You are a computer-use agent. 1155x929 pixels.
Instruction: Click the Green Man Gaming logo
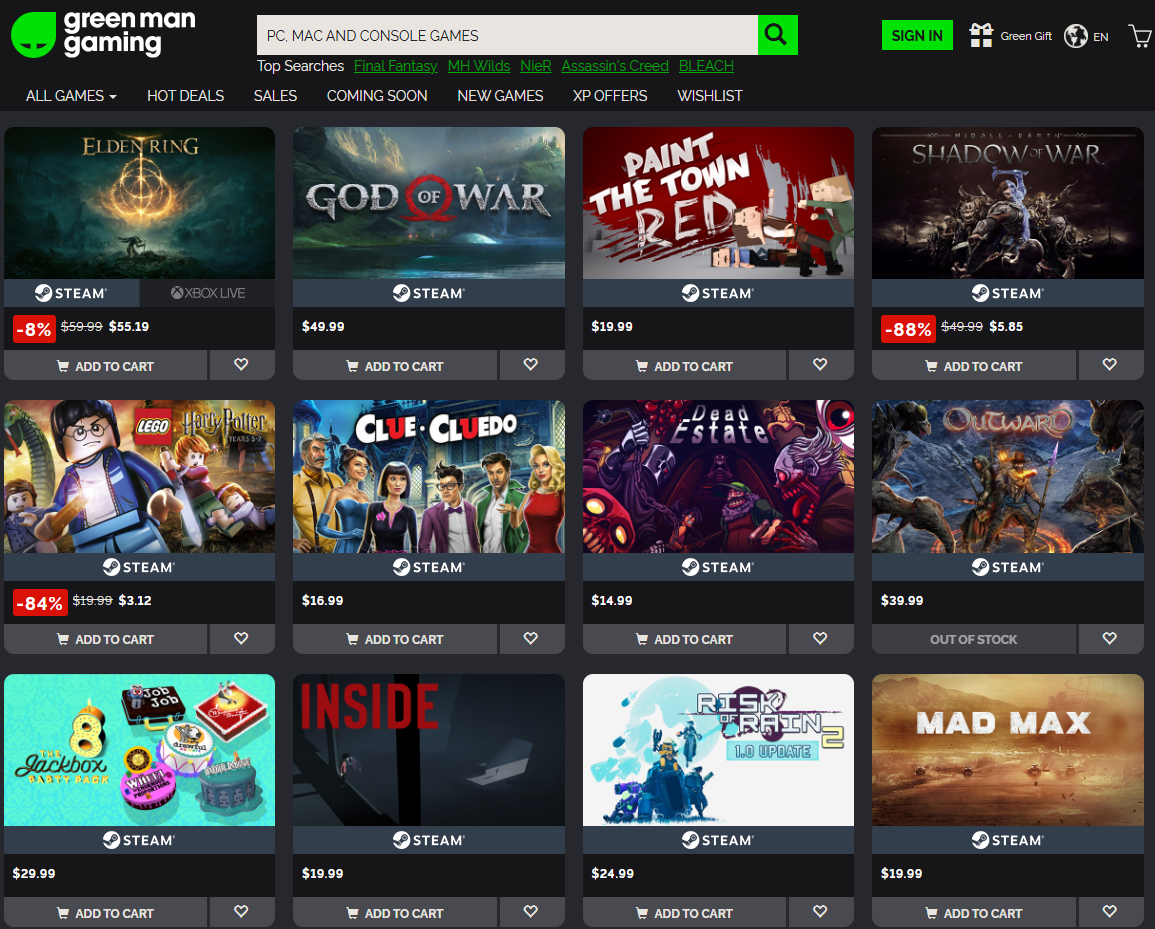click(x=104, y=34)
